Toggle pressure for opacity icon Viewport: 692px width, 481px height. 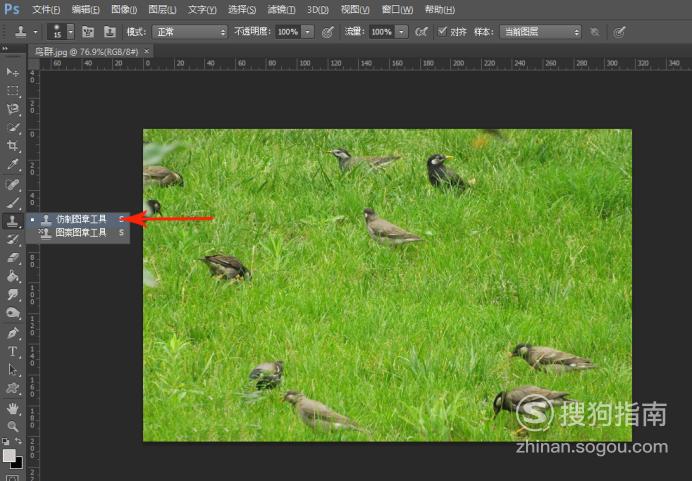(x=327, y=32)
